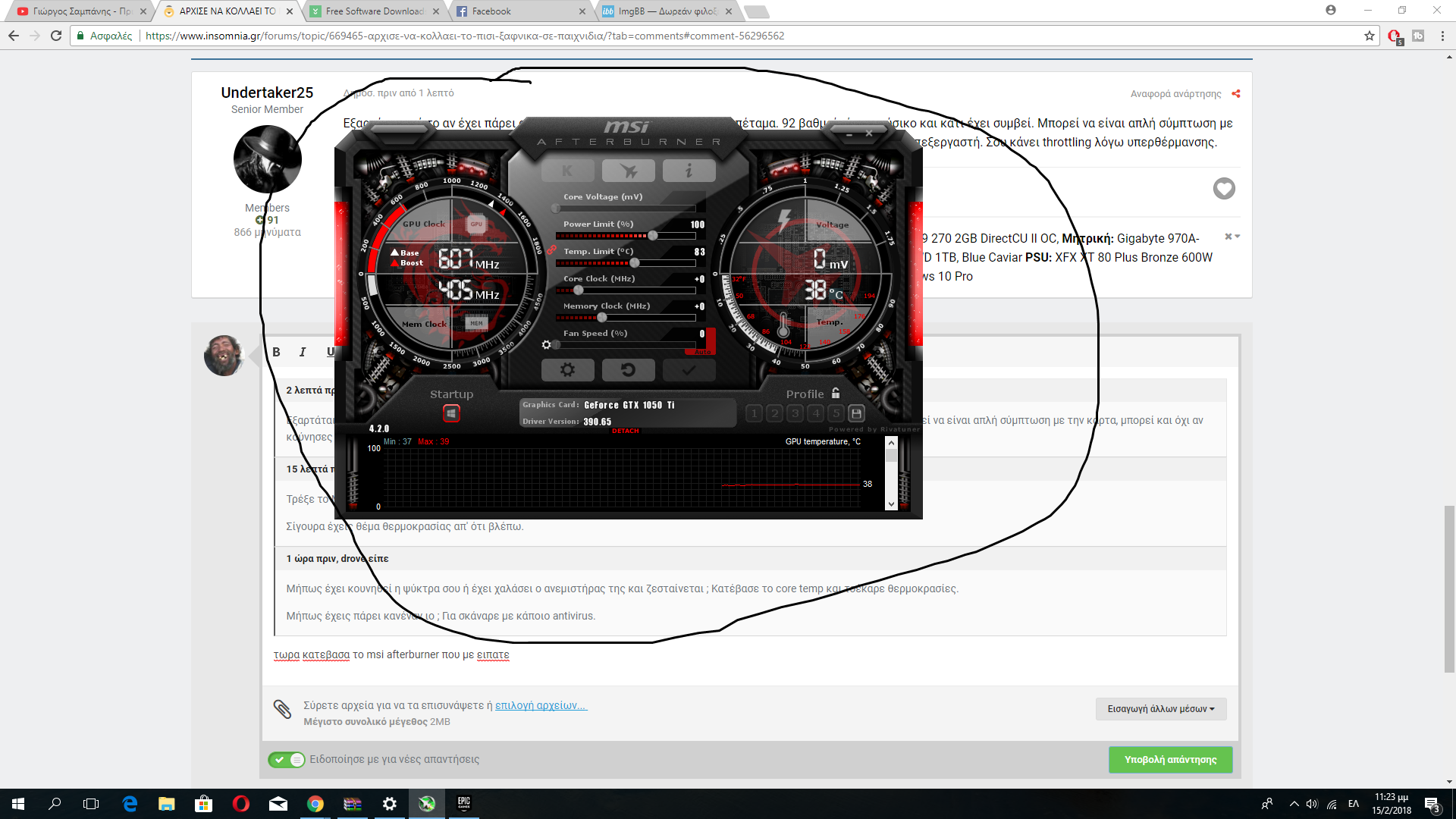Switch to the ImgBB browser tab

[x=667, y=11]
